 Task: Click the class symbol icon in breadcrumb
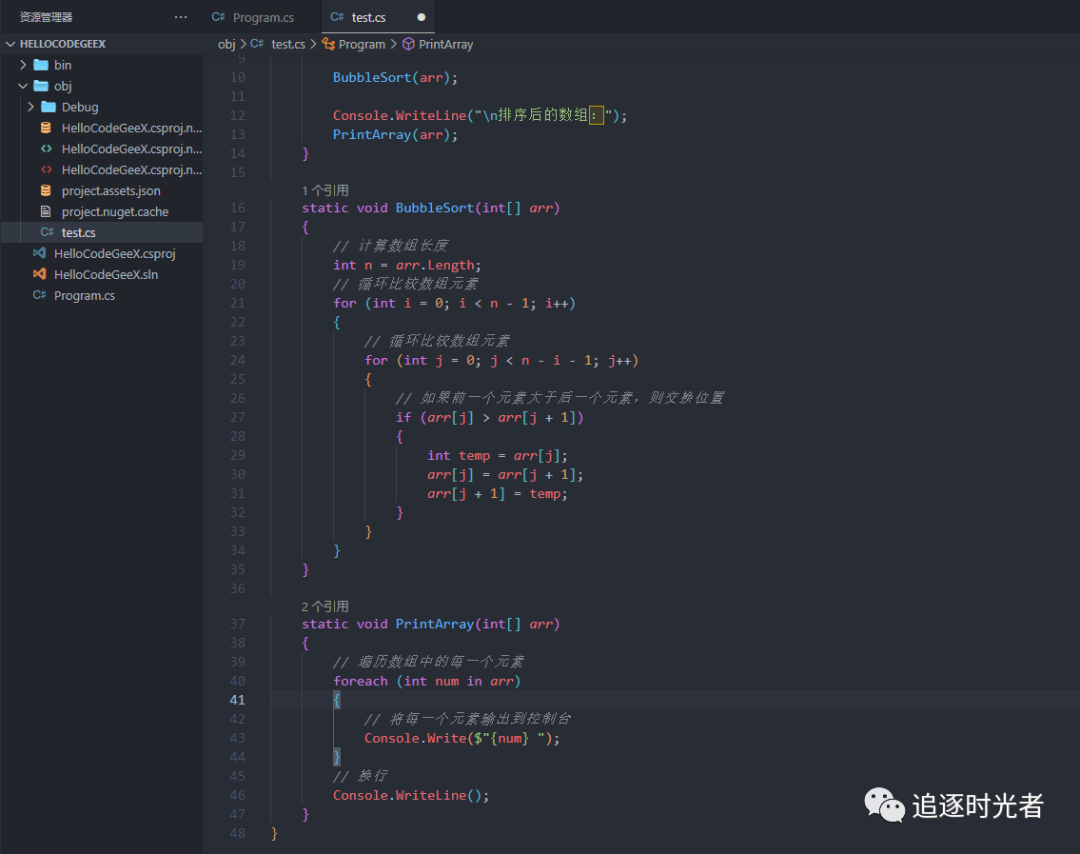(x=329, y=44)
